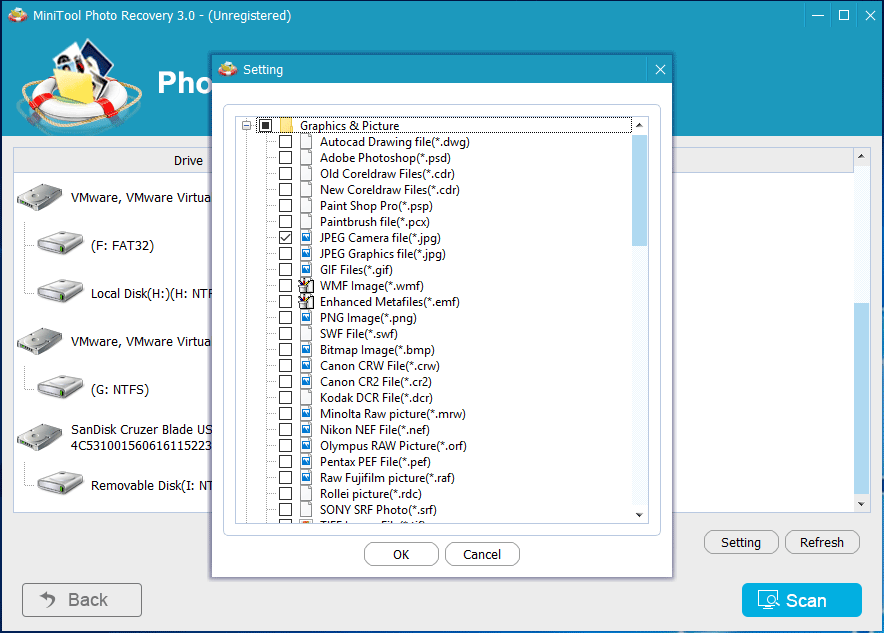884x633 pixels.
Task: Click the GIF Files type icon
Action: pyautogui.click(x=306, y=269)
